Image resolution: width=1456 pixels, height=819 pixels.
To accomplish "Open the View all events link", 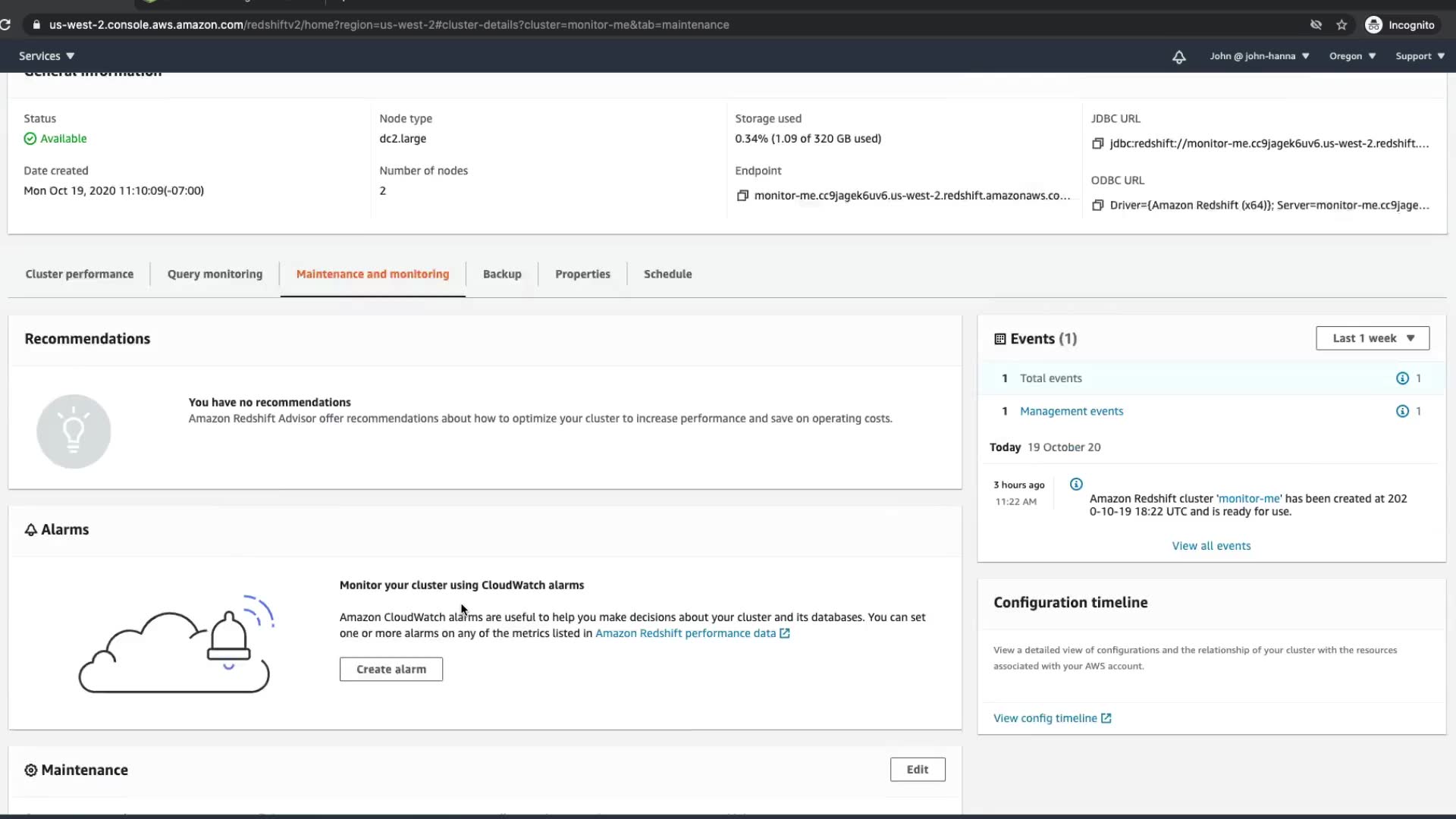I will 1211,546.
